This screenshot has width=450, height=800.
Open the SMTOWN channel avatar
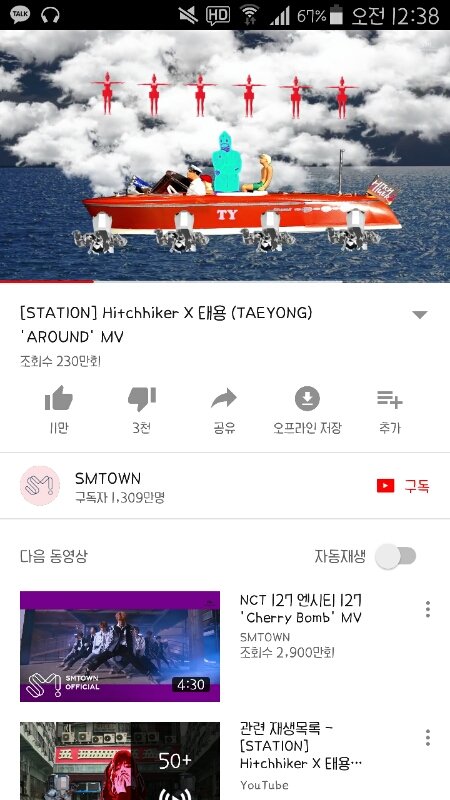(40, 486)
